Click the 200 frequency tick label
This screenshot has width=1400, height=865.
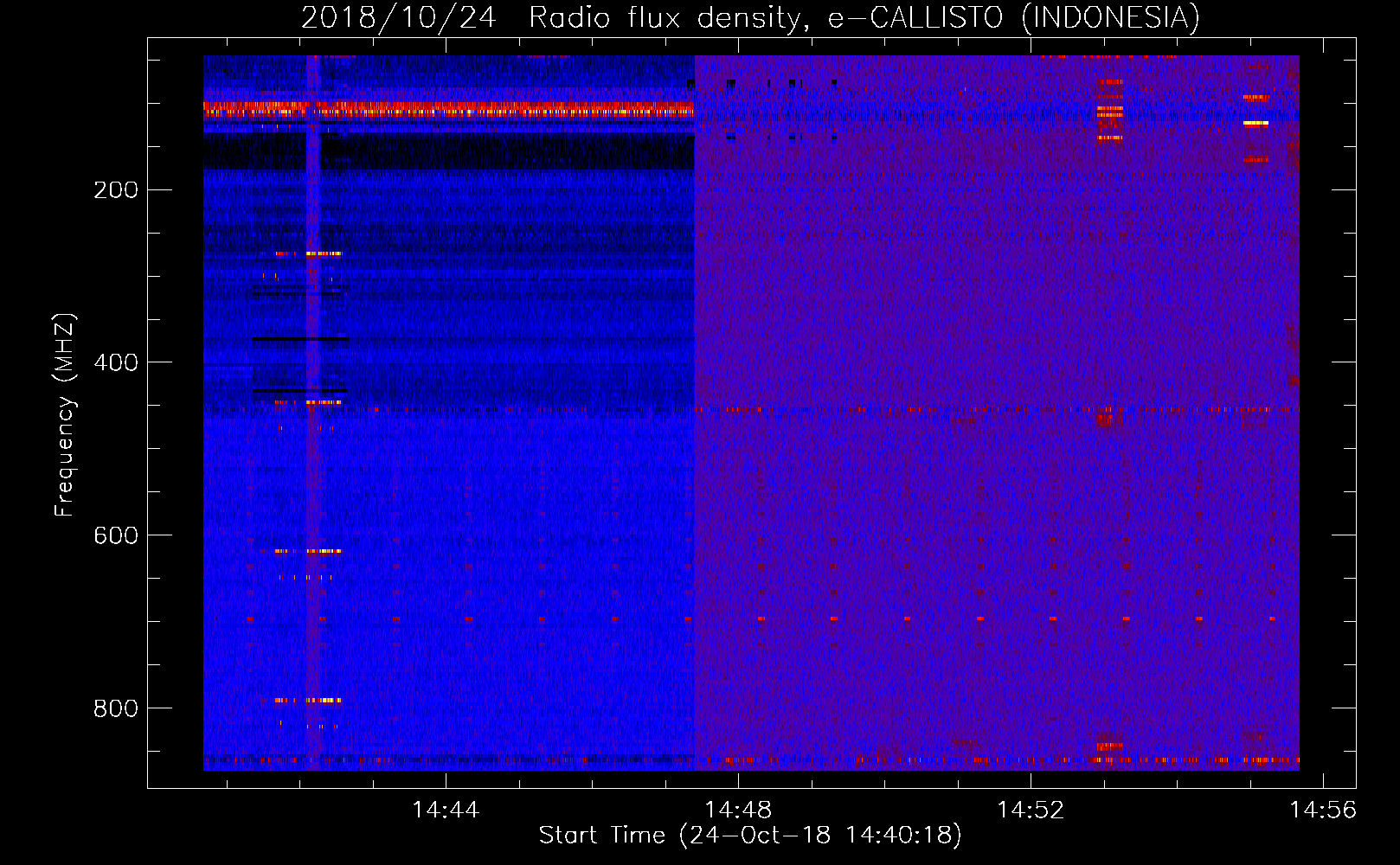pos(116,189)
